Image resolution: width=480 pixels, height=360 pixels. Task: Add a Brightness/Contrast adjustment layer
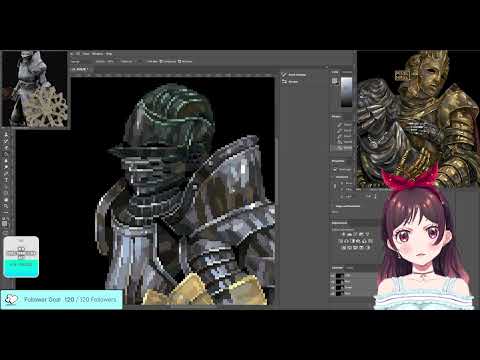343,234
